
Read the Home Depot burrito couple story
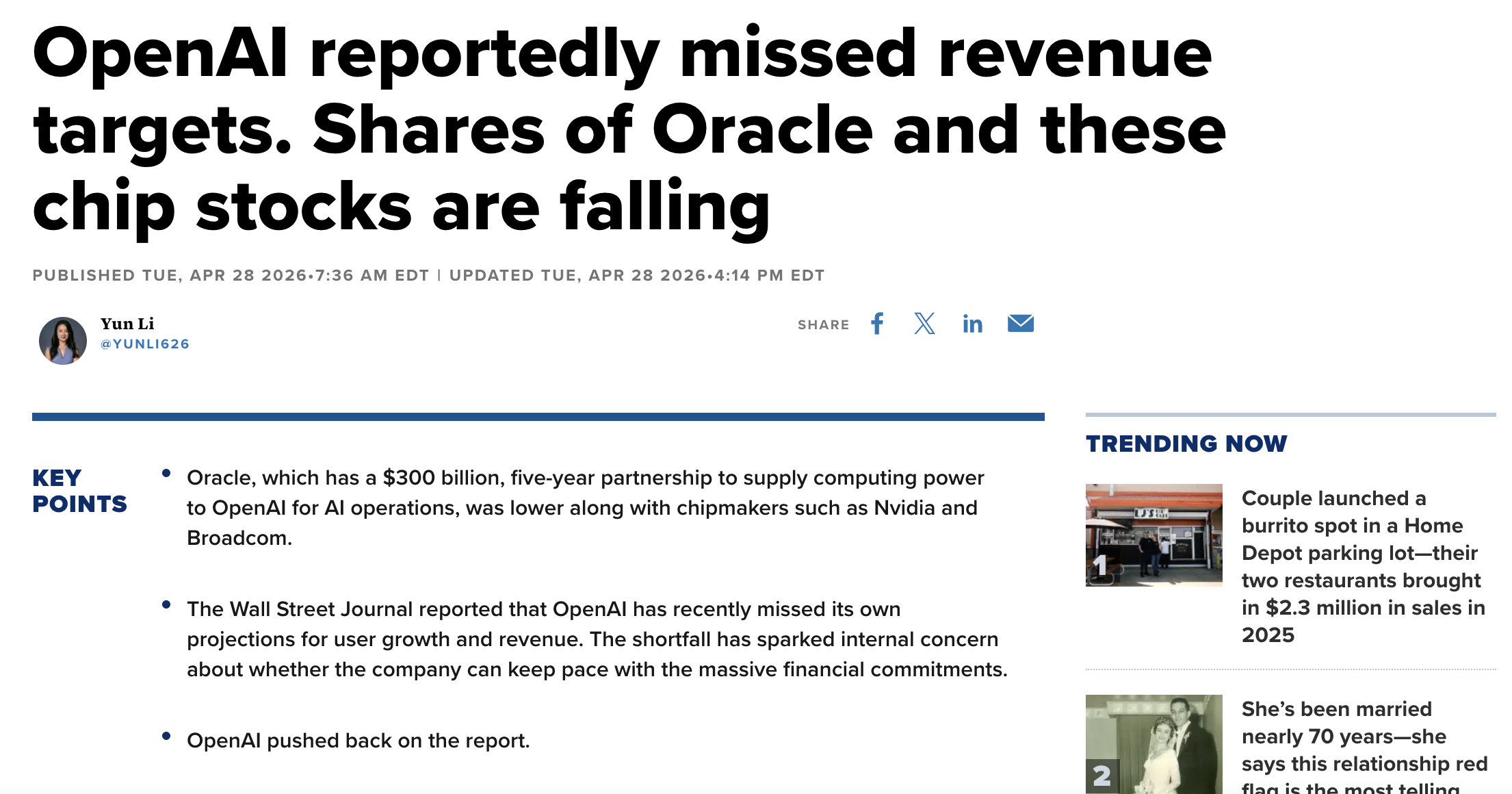[x=1363, y=566]
